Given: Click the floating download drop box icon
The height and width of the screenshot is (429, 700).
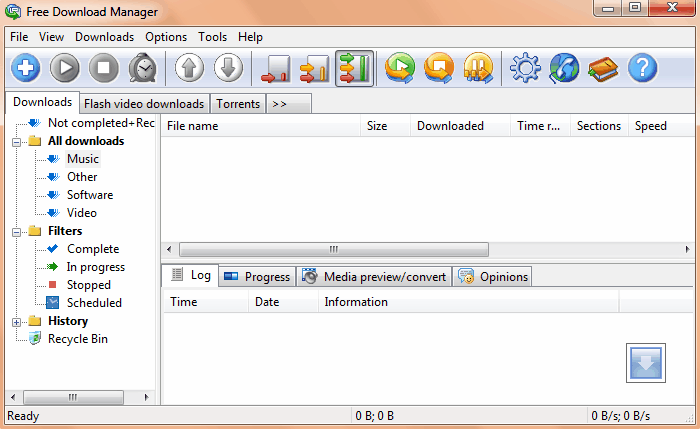Looking at the screenshot, I should click(x=646, y=363).
